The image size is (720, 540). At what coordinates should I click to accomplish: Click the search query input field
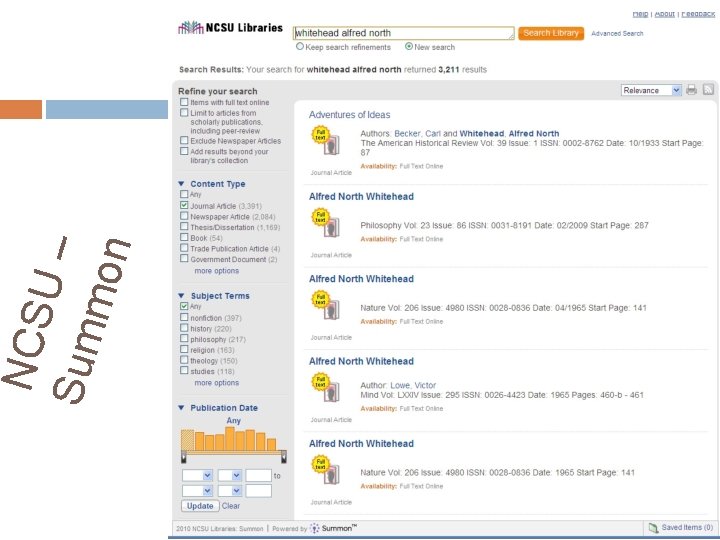click(x=404, y=33)
